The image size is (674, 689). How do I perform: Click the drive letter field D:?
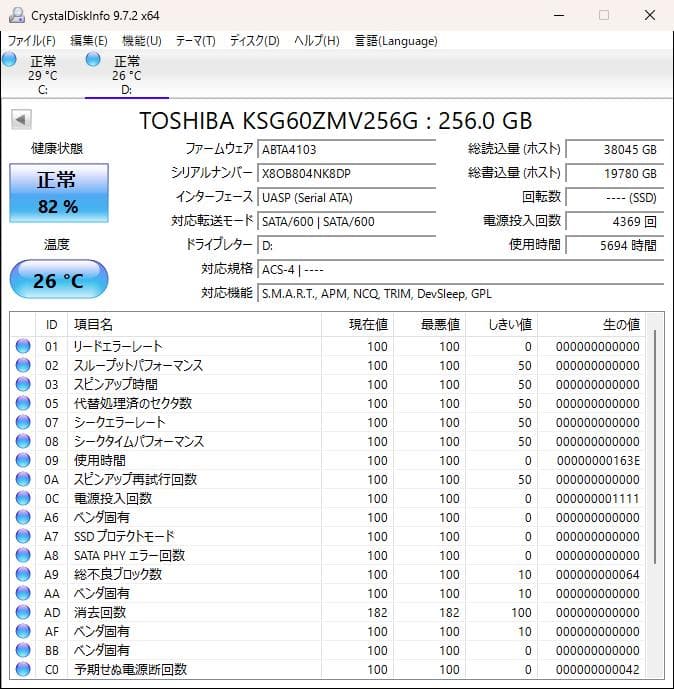(x=346, y=246)
